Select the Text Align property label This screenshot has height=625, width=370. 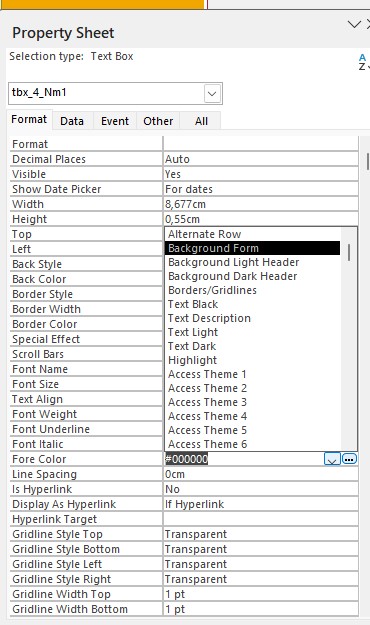(37, 399)
